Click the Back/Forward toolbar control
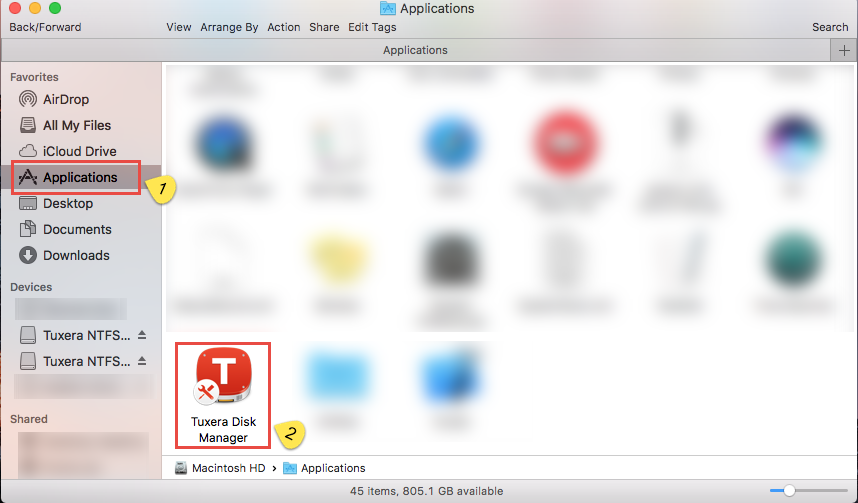 coord(45,27)
